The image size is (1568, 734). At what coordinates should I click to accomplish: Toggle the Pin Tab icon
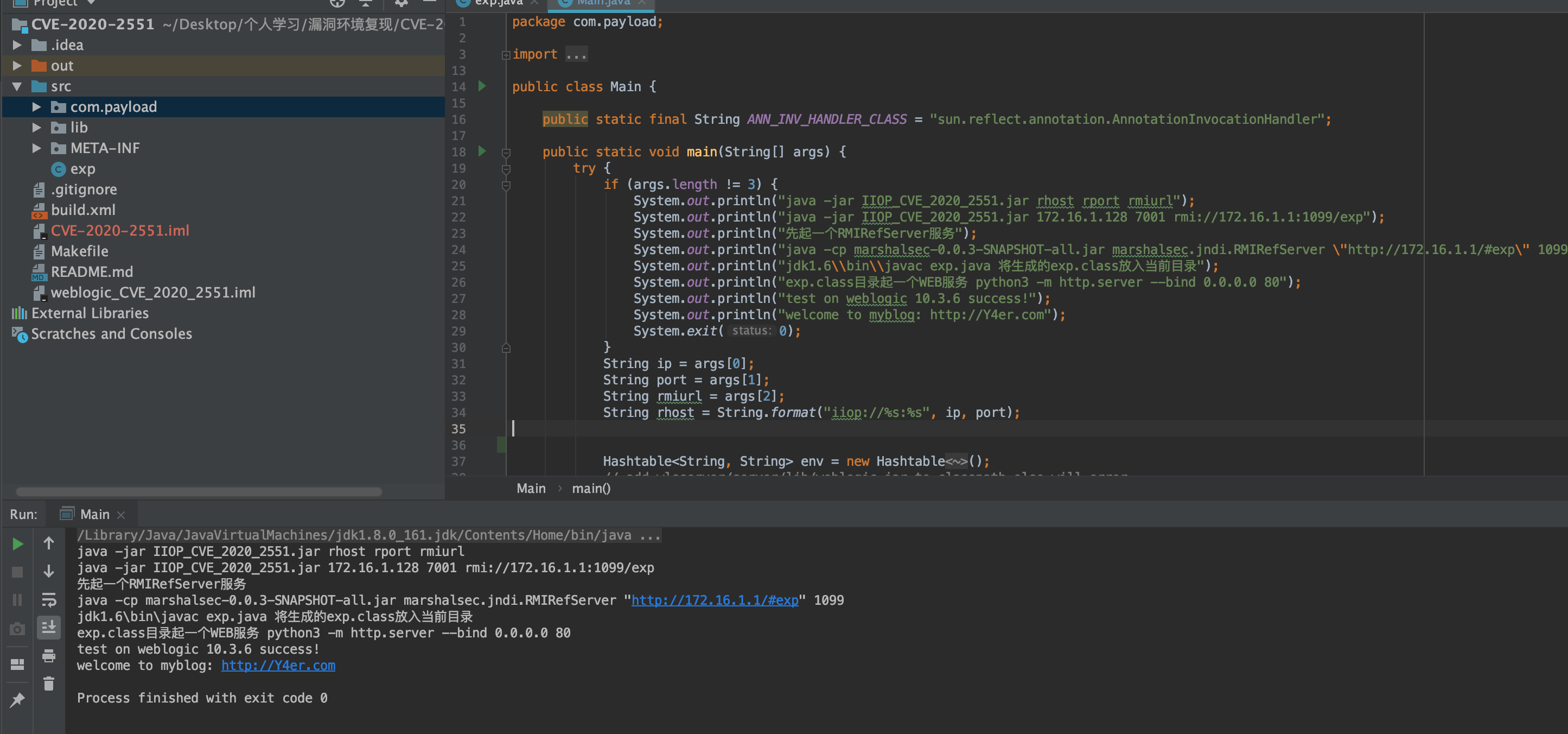18,699
